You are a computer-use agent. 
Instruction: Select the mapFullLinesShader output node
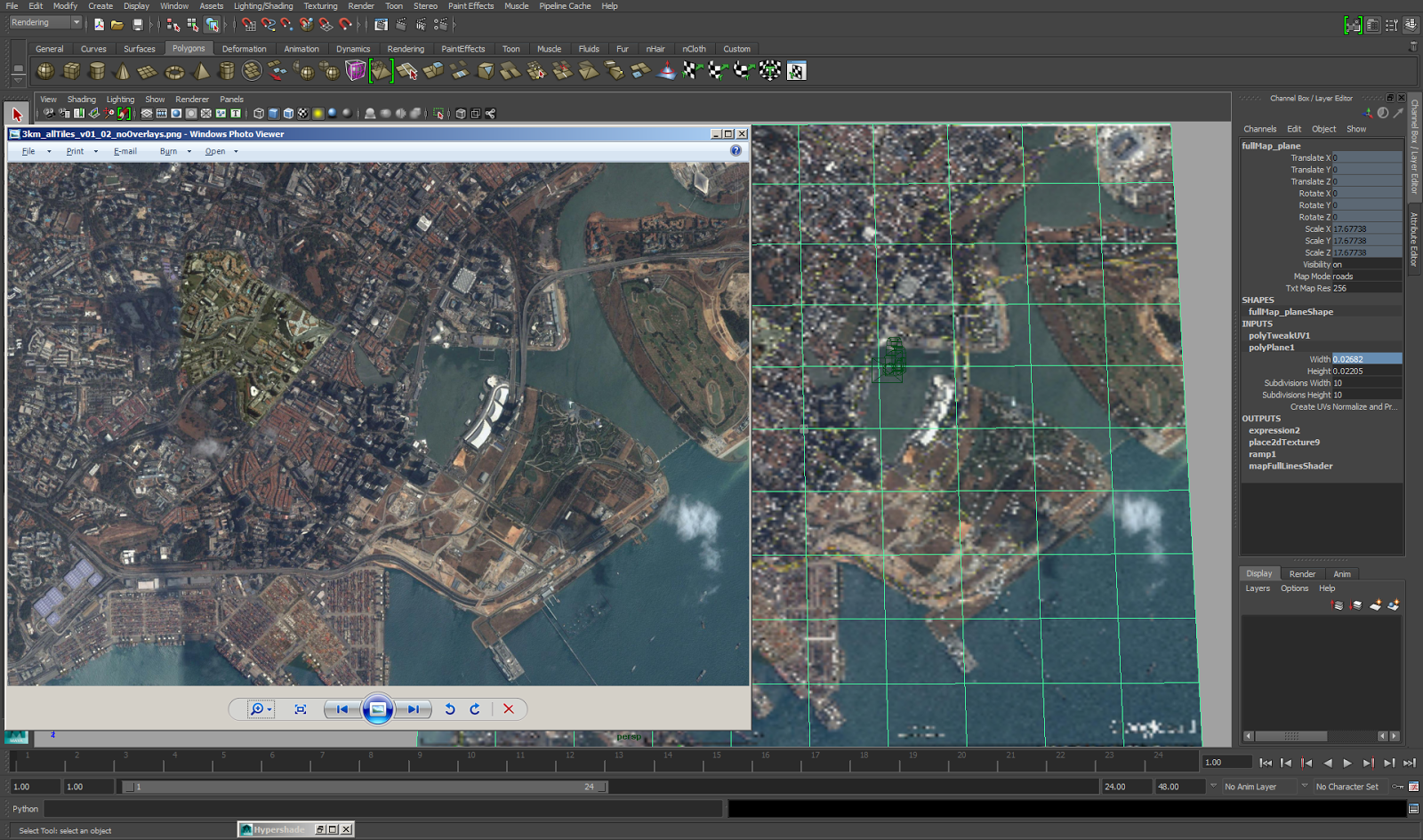(x=1290, y=466)
